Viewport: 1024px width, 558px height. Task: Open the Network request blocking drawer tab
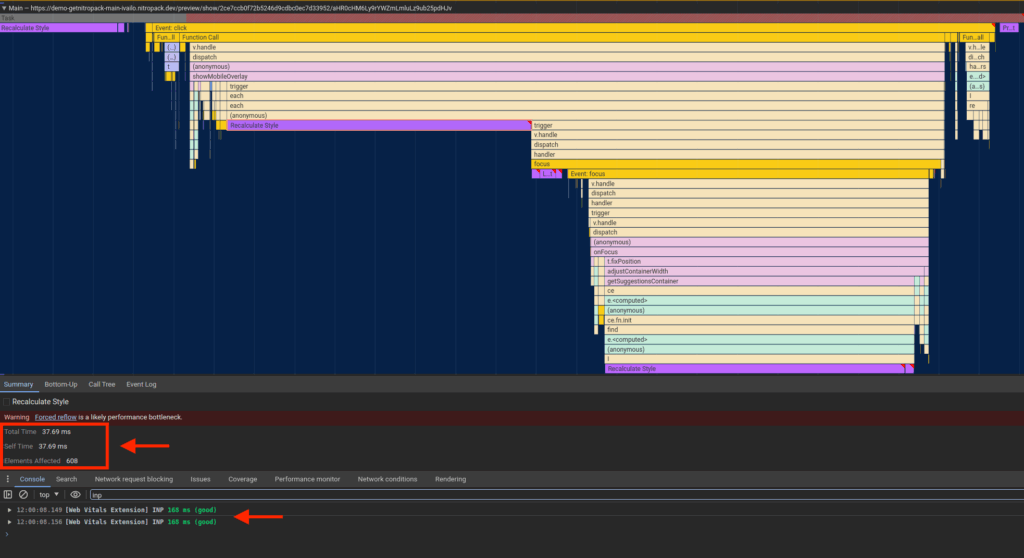[x=133, y=479]
